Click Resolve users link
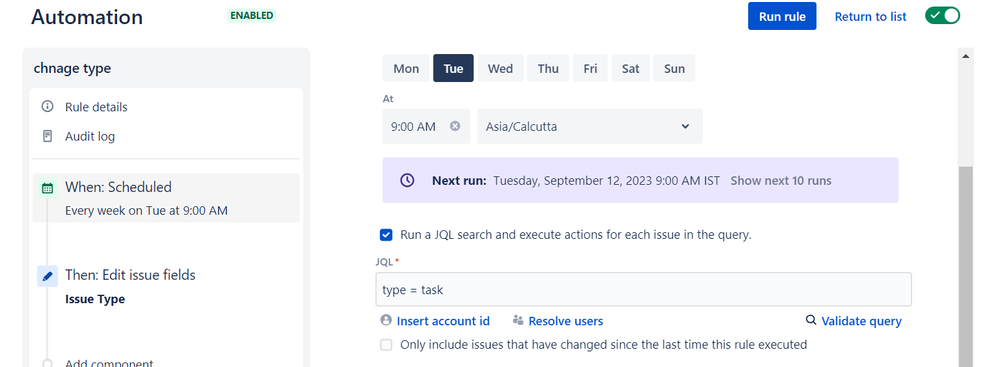998x367 pixels. tap(566, 321)
